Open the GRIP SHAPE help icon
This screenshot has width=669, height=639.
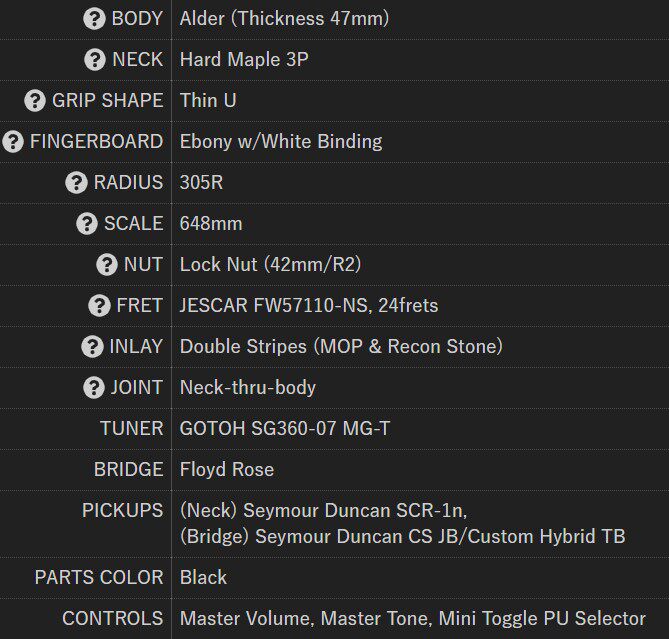point(35,101)
